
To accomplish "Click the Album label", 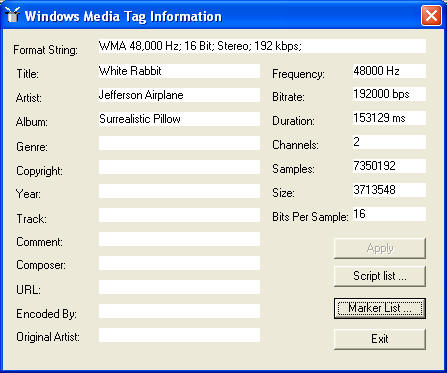I will coord(32,122).
